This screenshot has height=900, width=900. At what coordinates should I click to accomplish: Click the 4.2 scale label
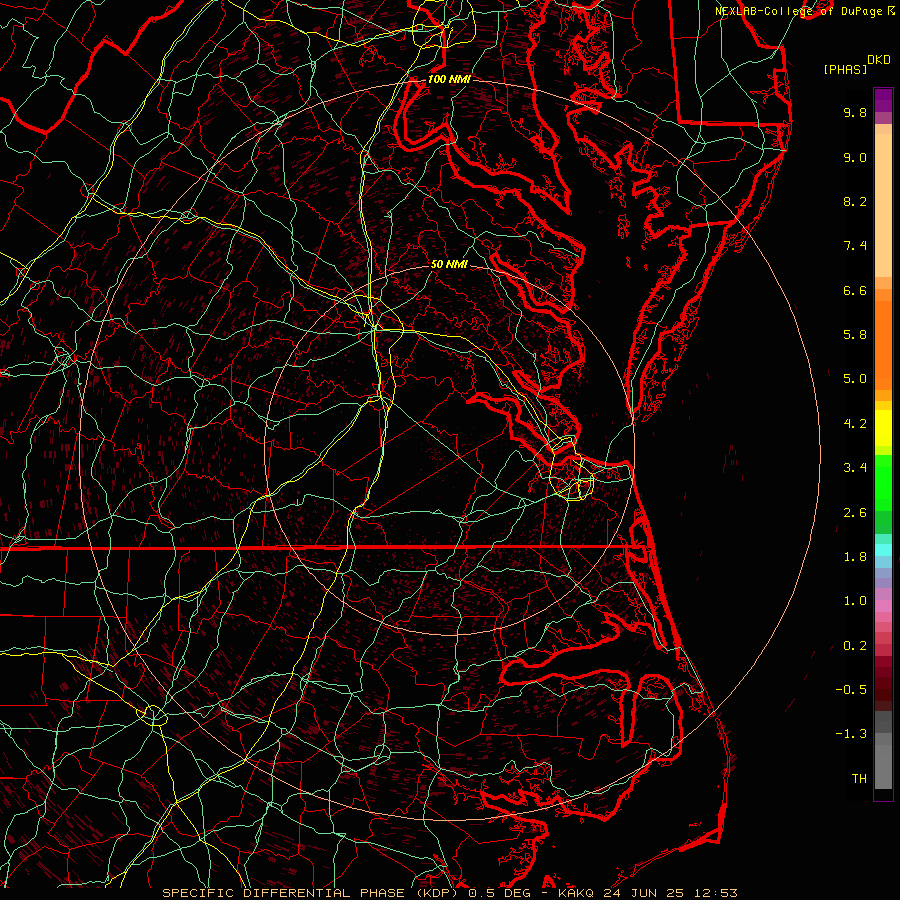(855, 424)
